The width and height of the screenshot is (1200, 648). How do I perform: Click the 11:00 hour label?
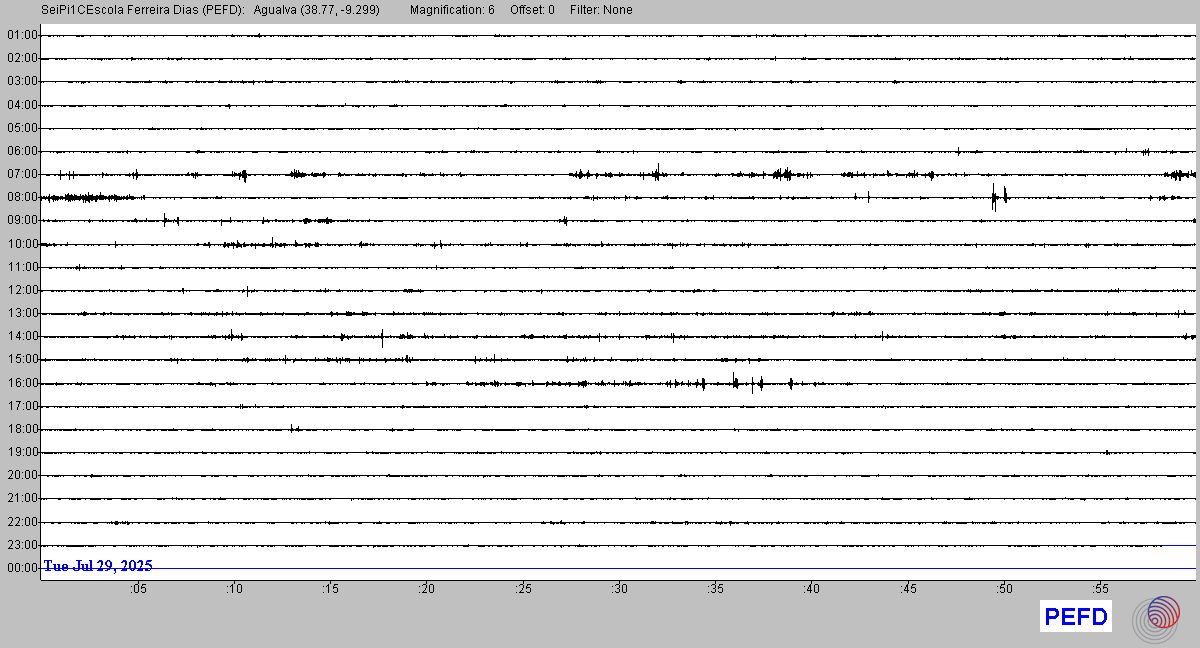[x=22, y=267]
